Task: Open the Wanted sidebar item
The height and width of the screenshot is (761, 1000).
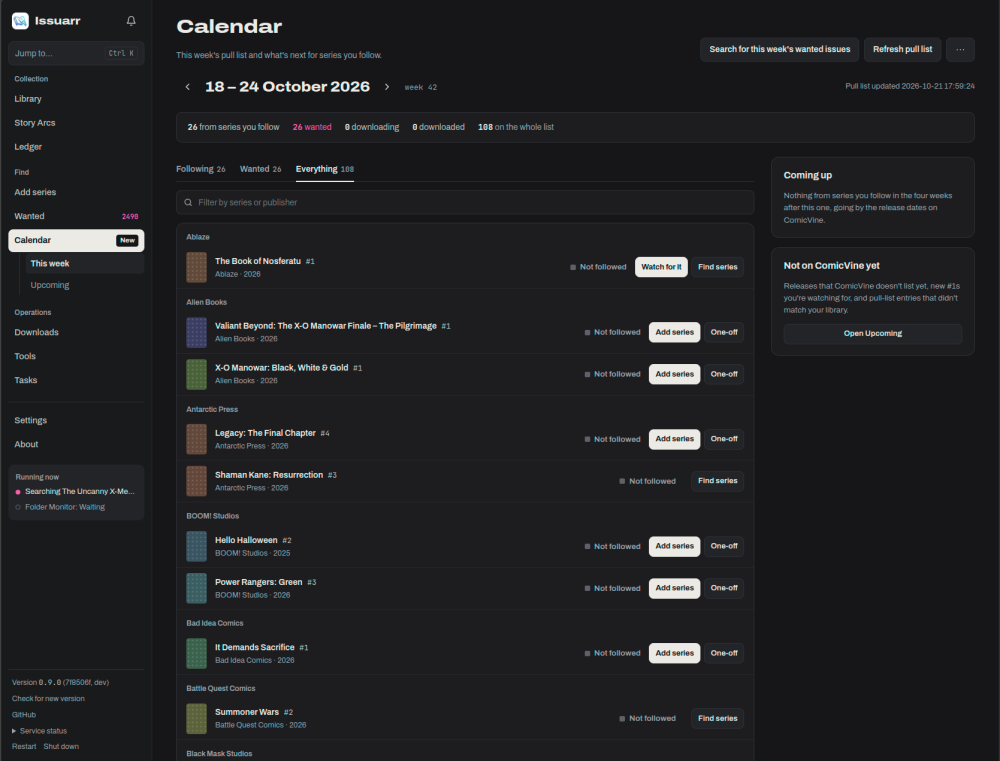Action: (x=76, y=216)
